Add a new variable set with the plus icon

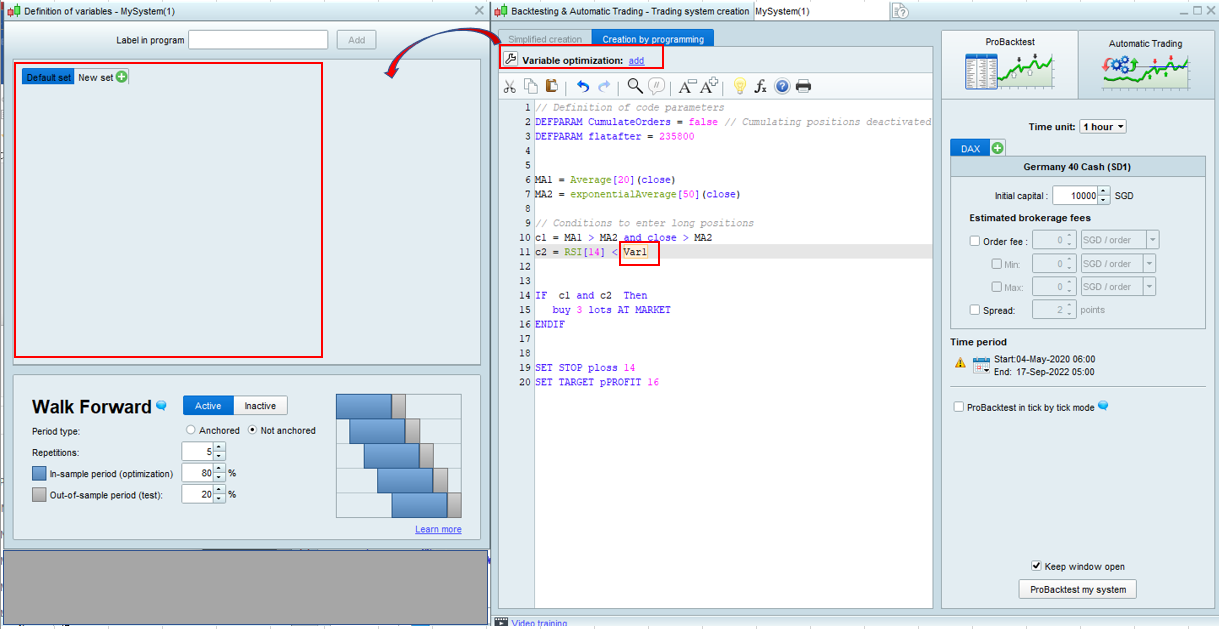coord(120,75)
